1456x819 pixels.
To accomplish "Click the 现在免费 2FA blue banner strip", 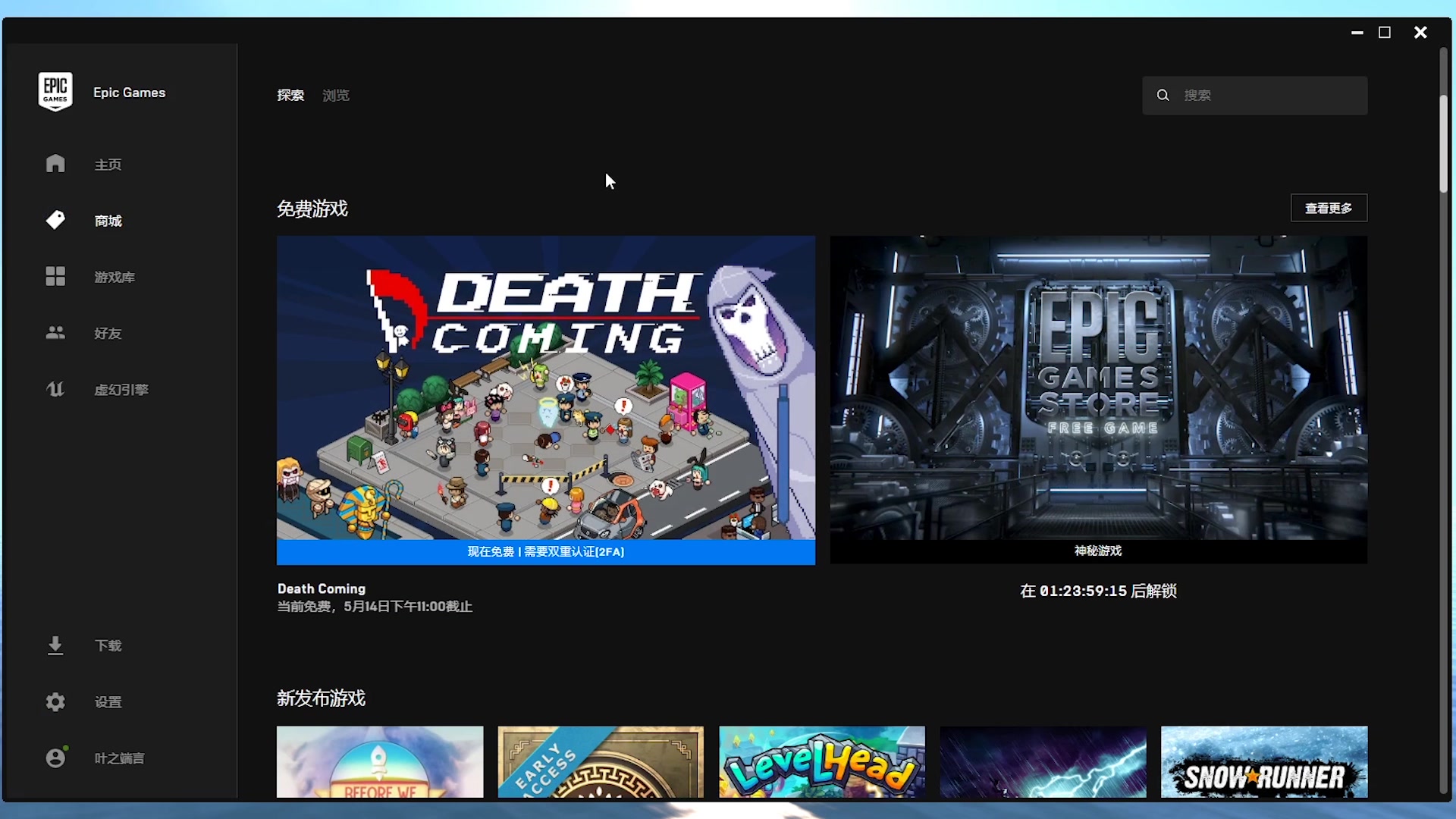I will point(546,552).
